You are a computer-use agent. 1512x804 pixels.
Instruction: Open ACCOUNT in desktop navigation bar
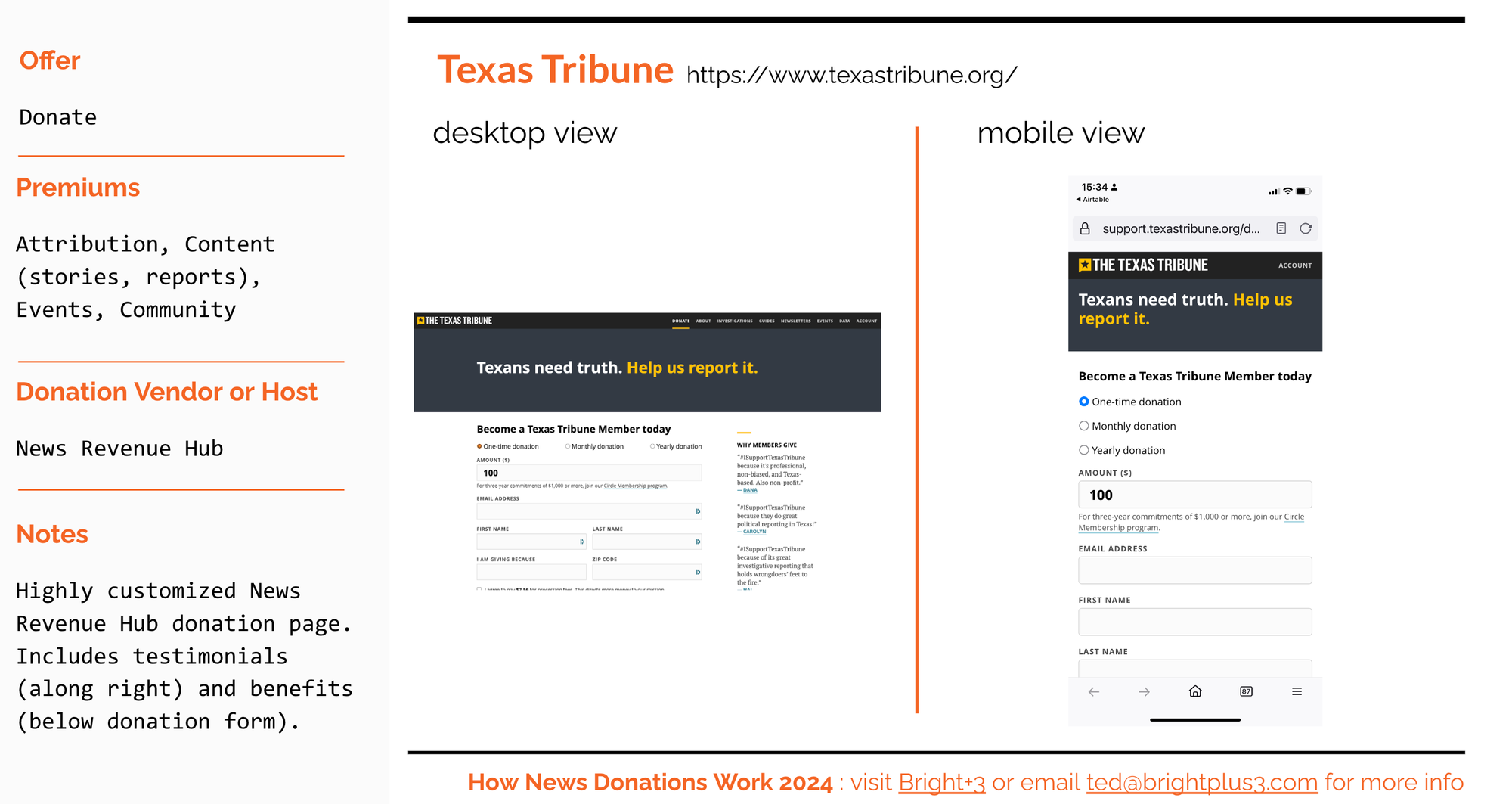[867, 321]
